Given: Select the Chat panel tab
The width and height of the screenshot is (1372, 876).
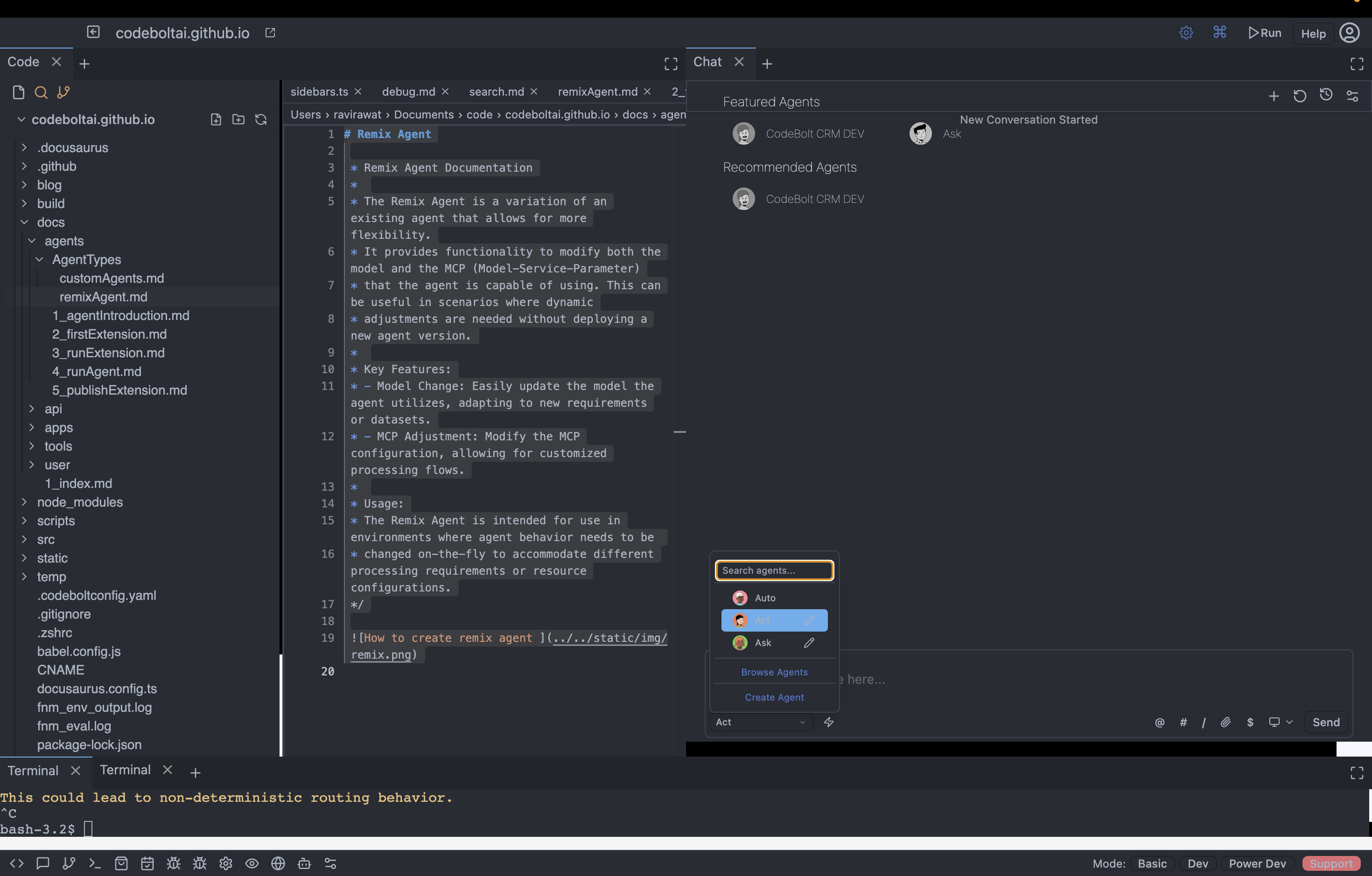Looking at the screenshot, I should point(707,62).
